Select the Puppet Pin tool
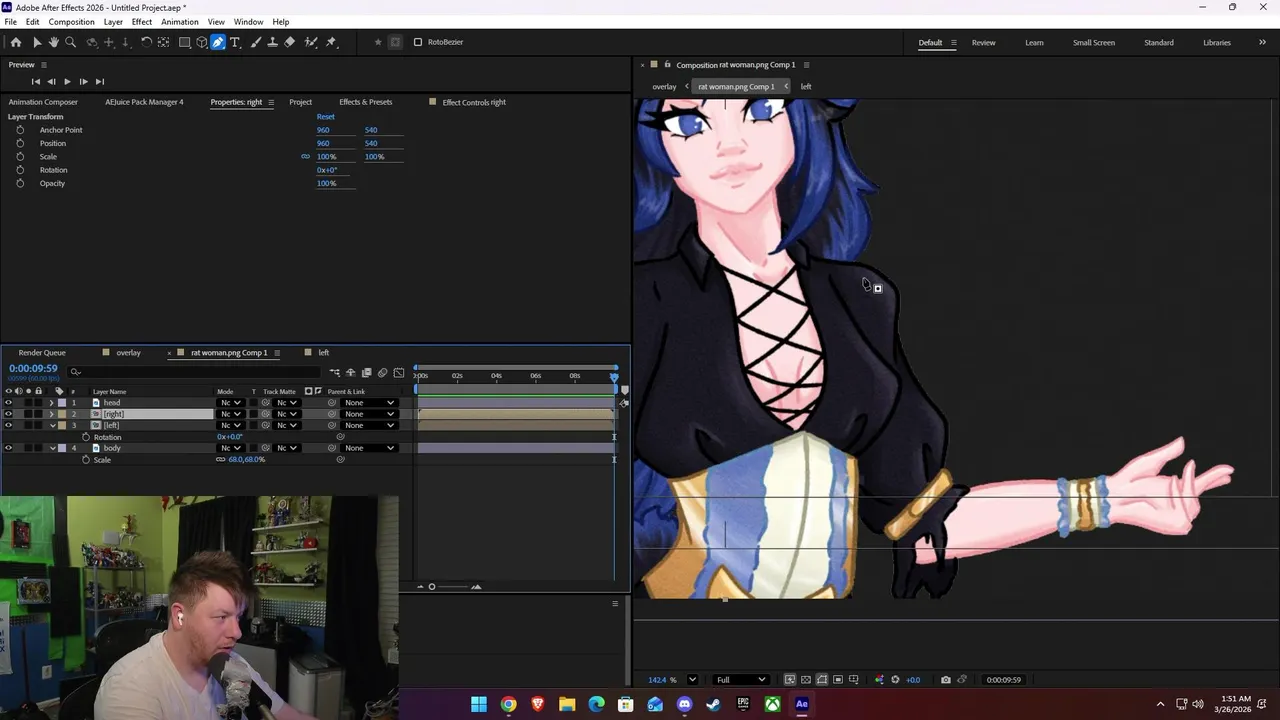Image resolution: width=1280 pixels, height=720 pixels. pos(331,42)
